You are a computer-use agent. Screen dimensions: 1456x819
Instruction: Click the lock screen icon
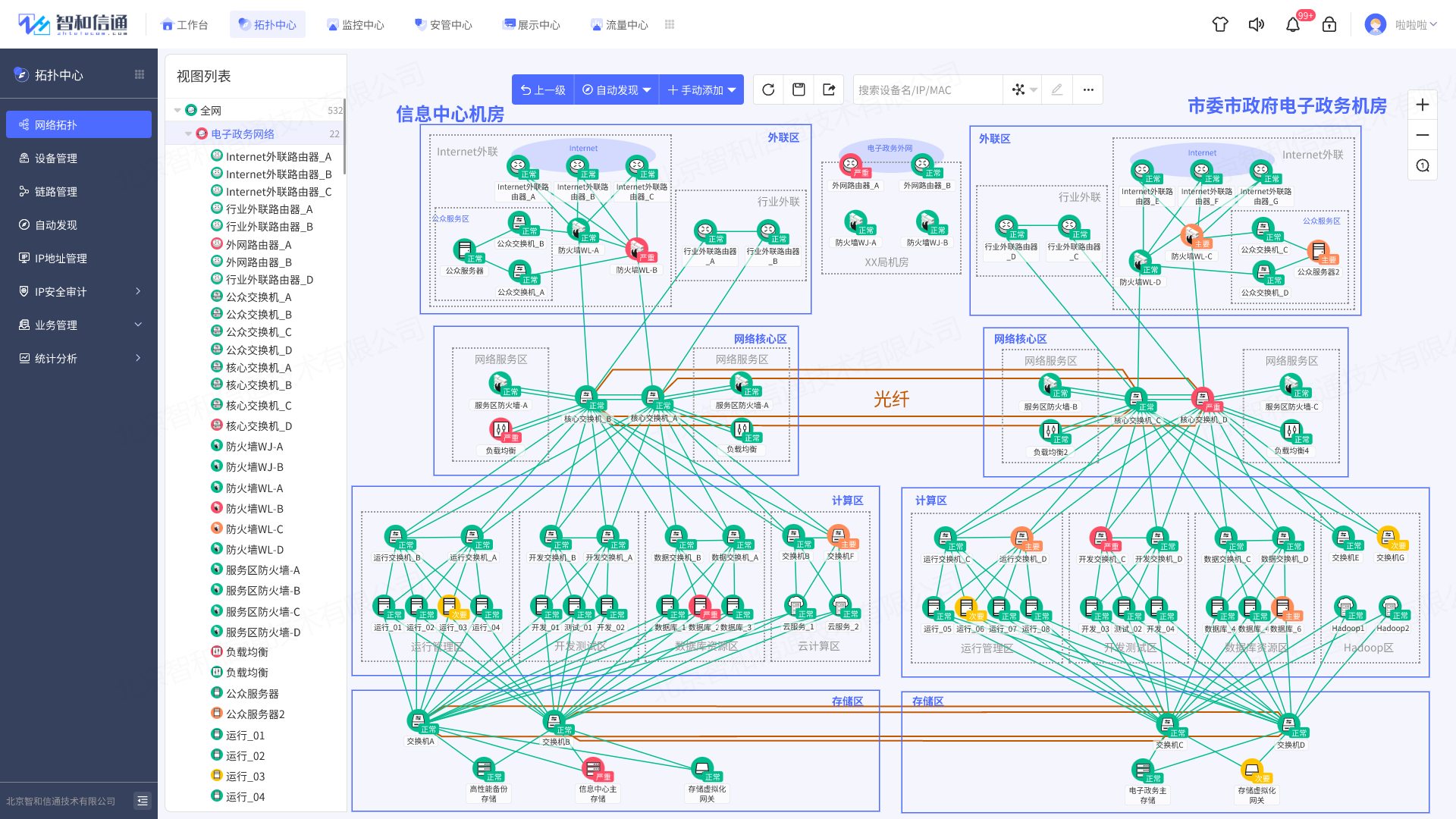click(1329, 25)
